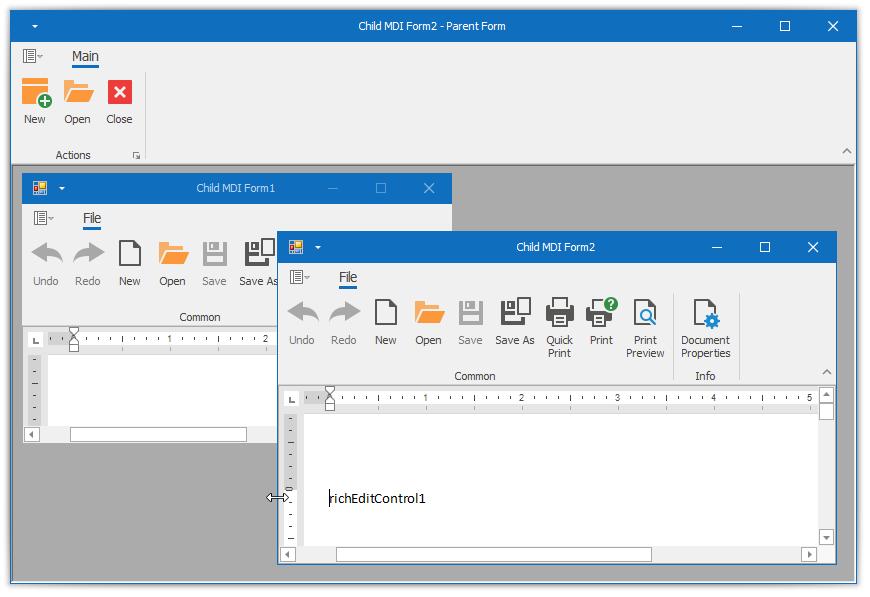The width and height of the screenshot is (870, 597).
Task: Select the File tab in Child MDI Form2
Action: click(348, 277)
